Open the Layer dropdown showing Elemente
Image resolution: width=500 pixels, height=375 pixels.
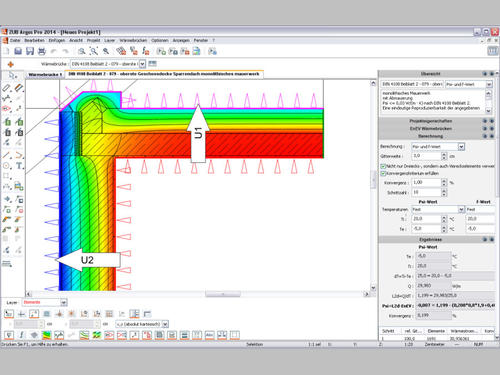click(64, 302)
